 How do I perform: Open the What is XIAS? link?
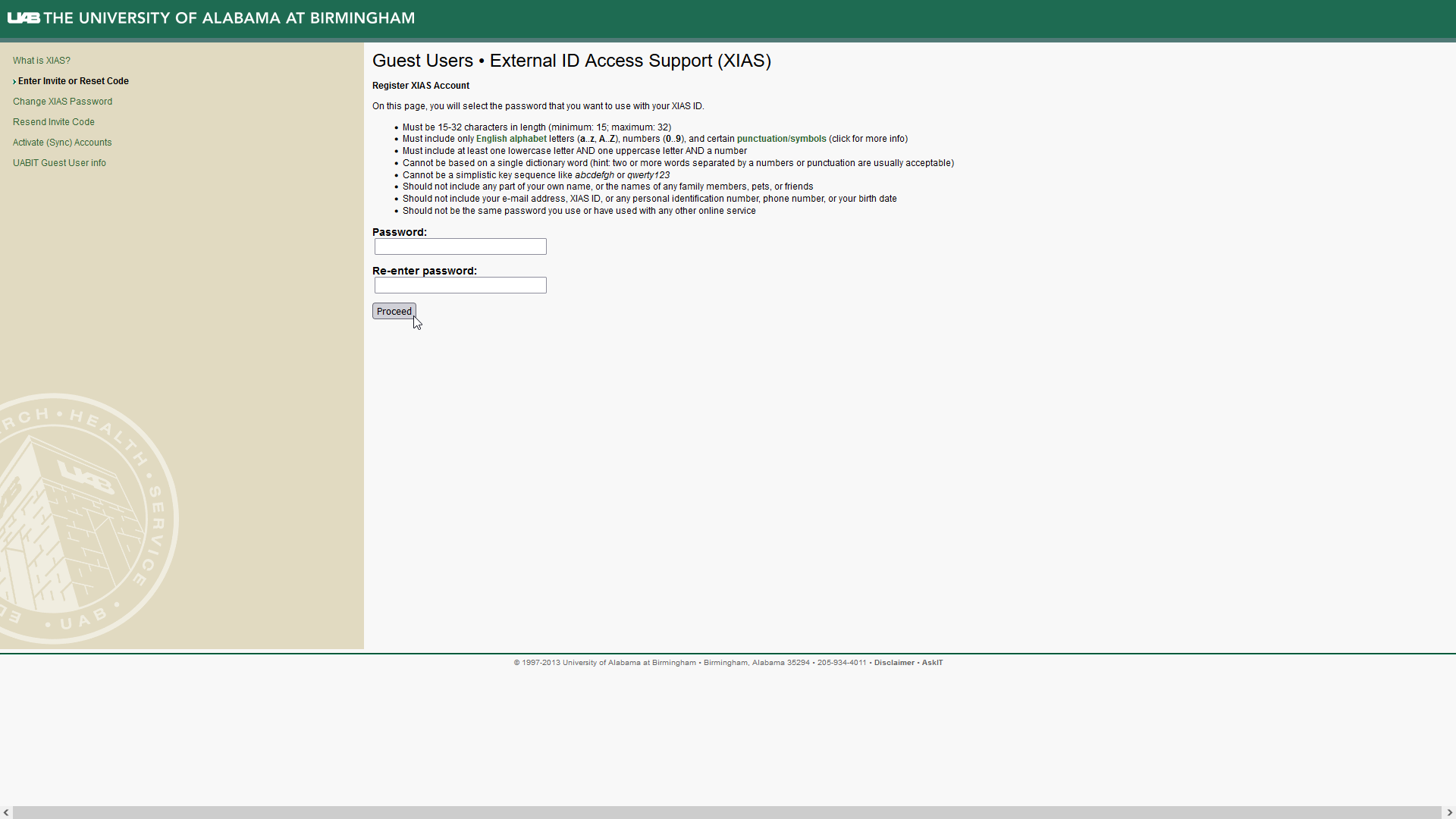[x=41, y=61]
